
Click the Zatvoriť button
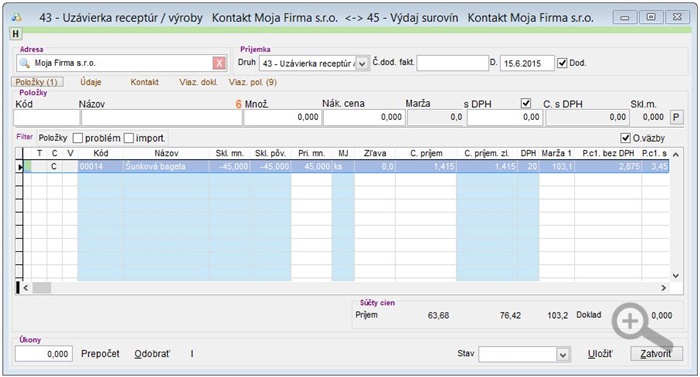(656, 354)
